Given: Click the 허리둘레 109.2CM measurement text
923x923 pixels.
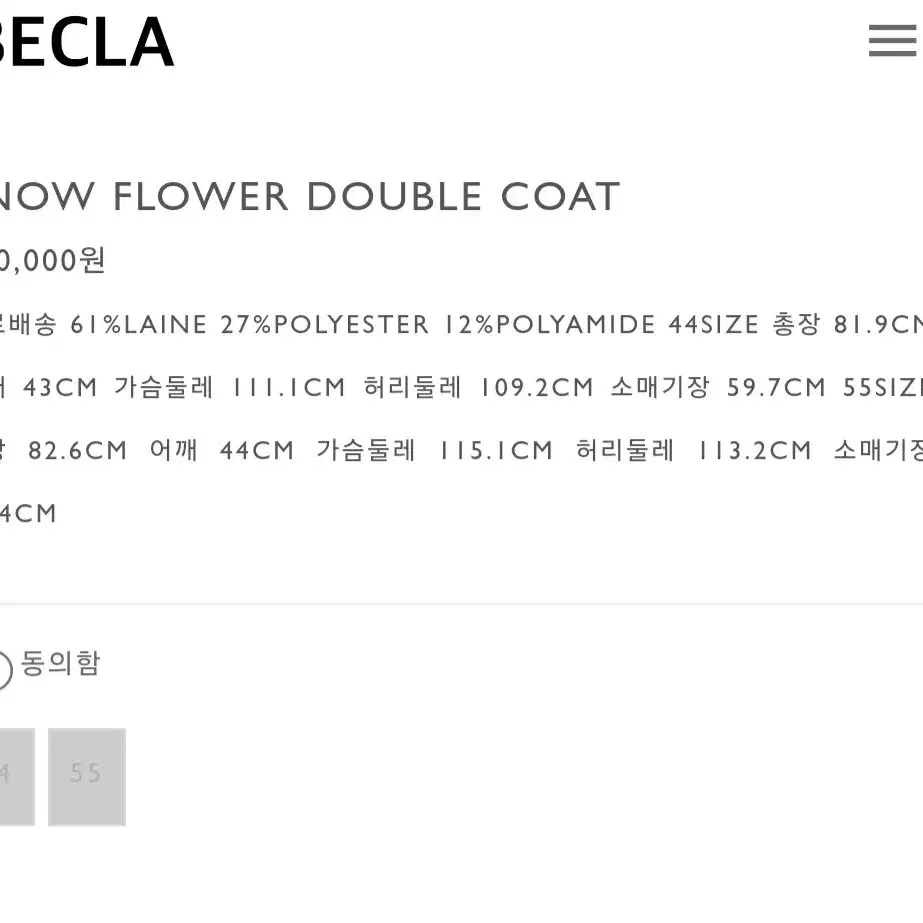Looking at the screenshot, I should (x=478, y=387).
